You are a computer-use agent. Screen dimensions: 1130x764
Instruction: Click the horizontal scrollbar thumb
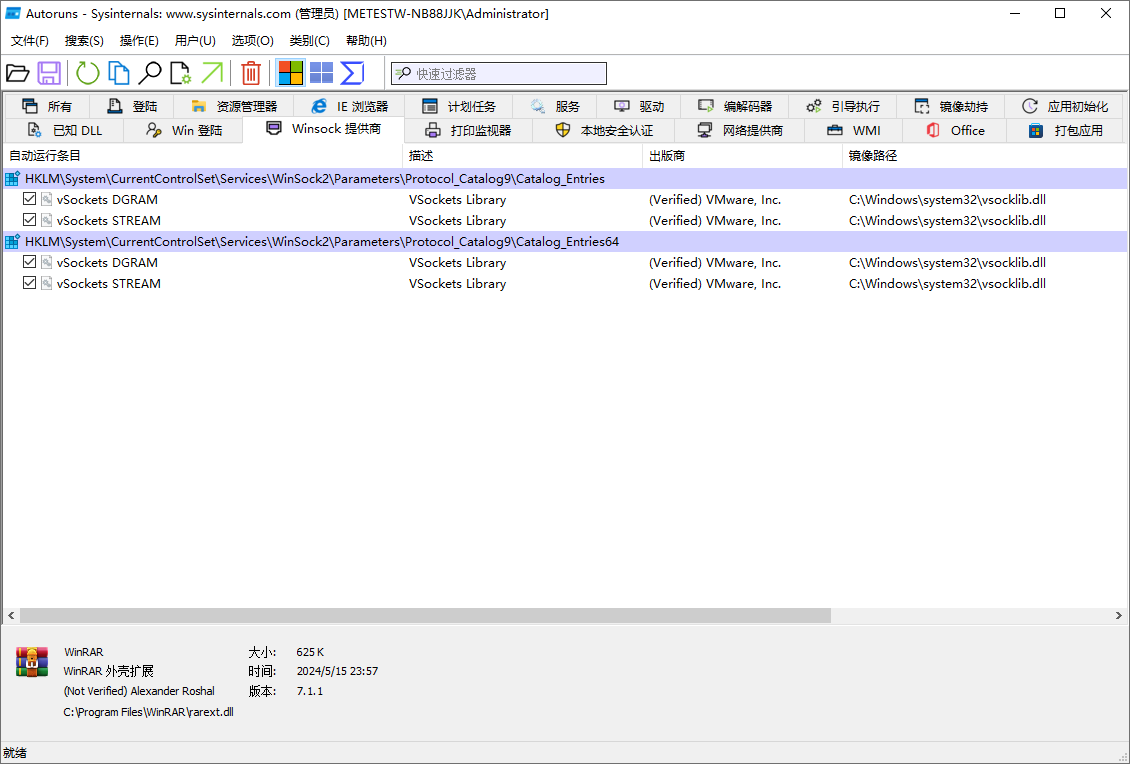tap(425, 616)
